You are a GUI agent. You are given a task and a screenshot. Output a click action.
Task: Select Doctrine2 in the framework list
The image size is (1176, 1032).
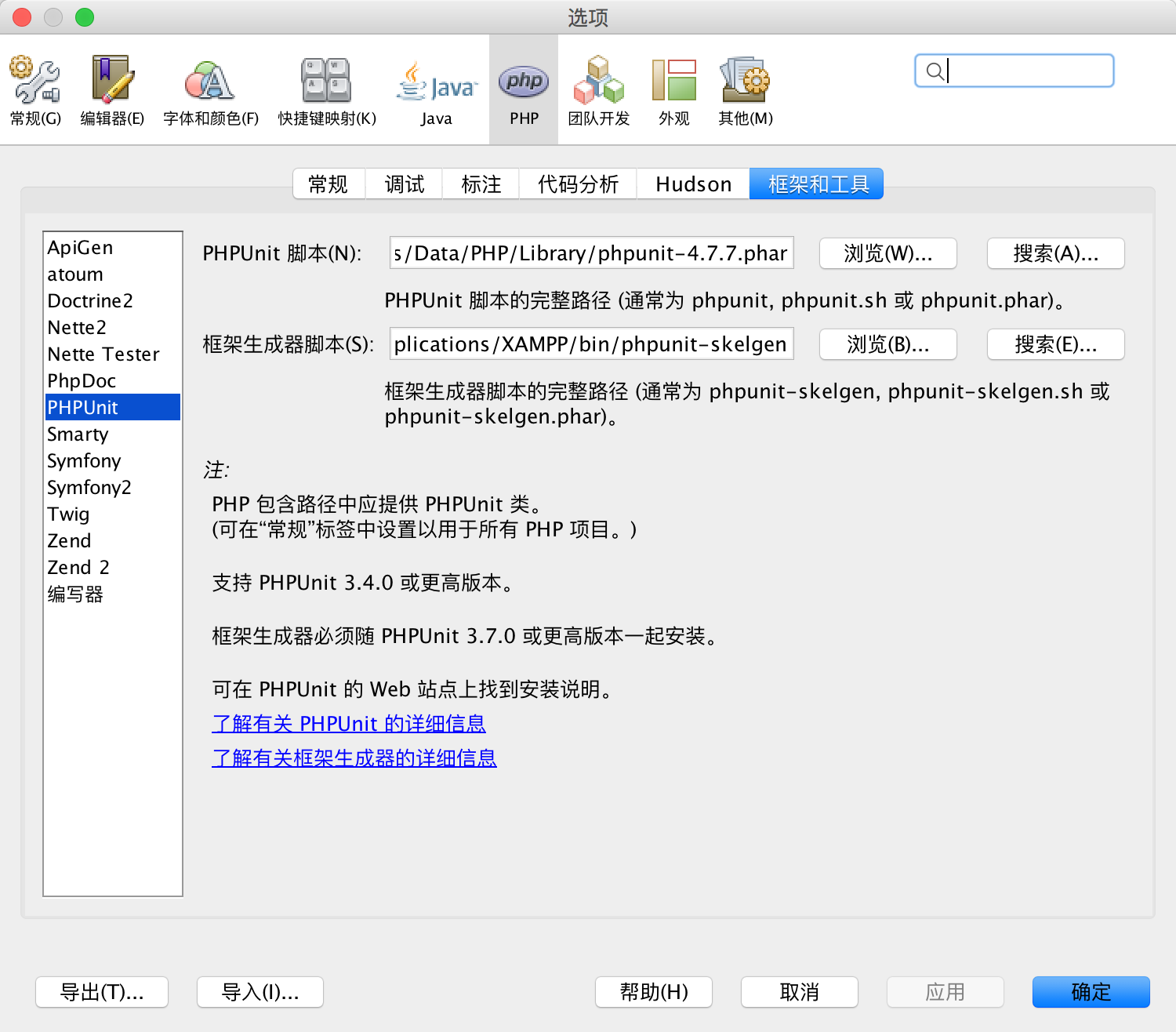click(113, 301)
